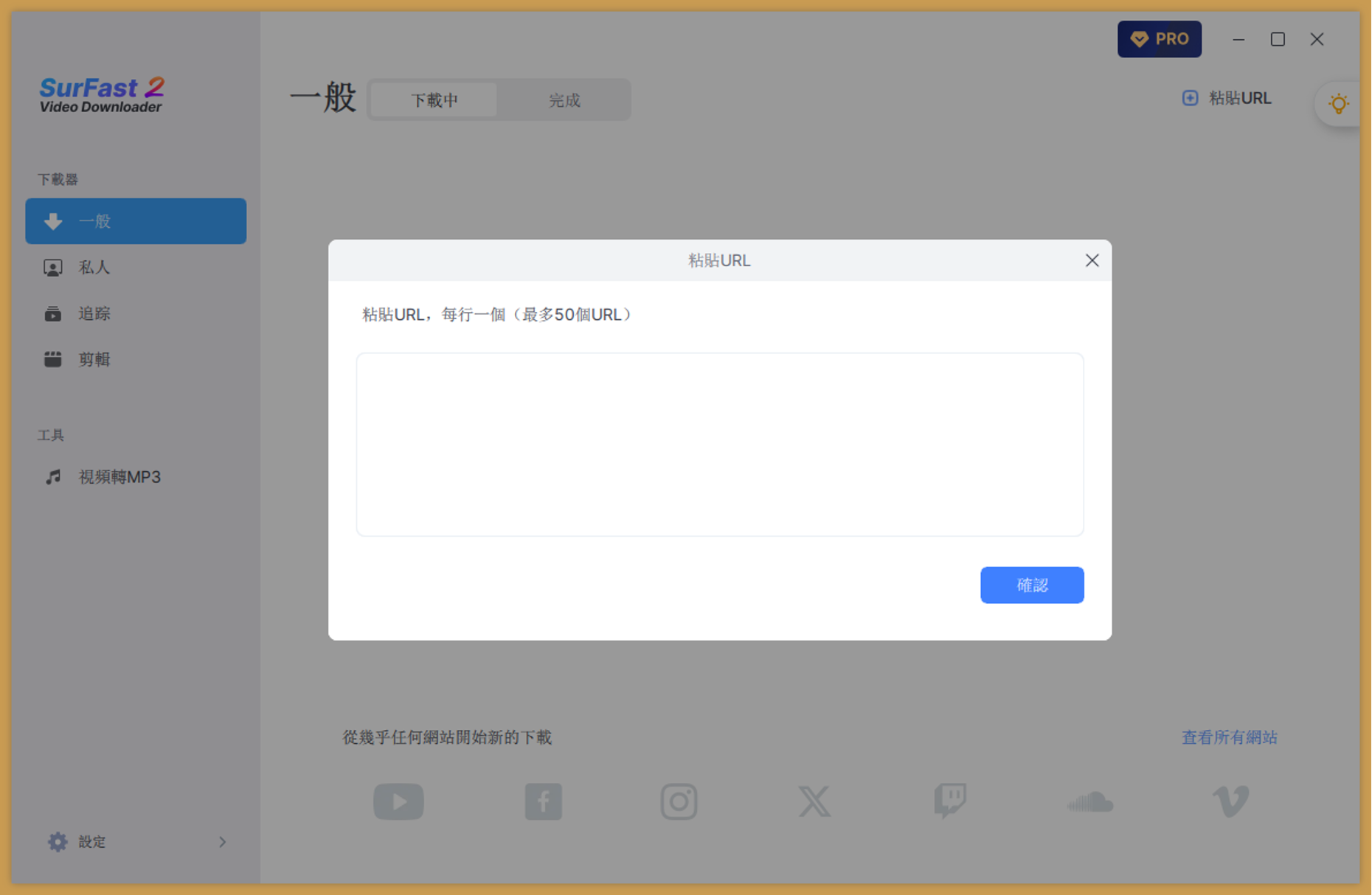Click the Vimeo site icon

(1230, 801)
